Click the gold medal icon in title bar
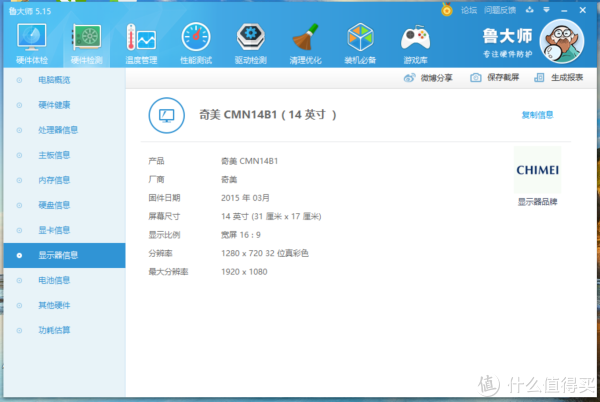600x402 pixels. 447,10
